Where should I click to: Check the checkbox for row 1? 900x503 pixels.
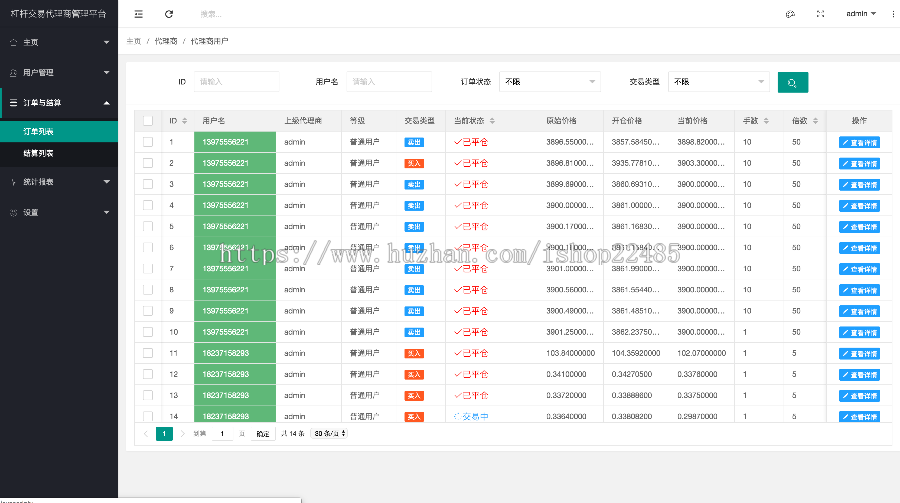click(x=148, y=142)
